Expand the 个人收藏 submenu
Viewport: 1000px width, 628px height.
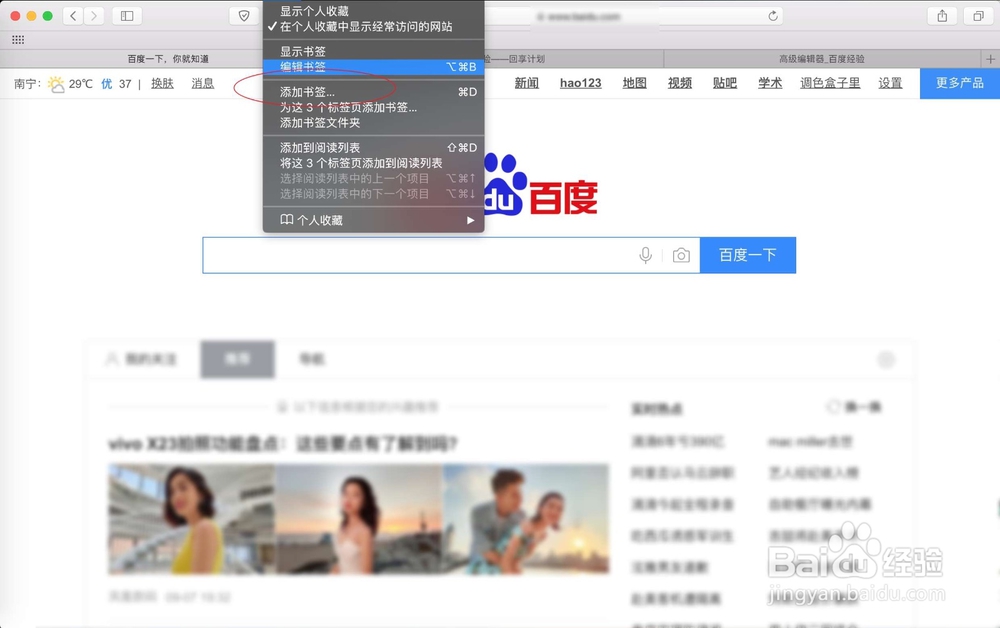coord(374,220)
